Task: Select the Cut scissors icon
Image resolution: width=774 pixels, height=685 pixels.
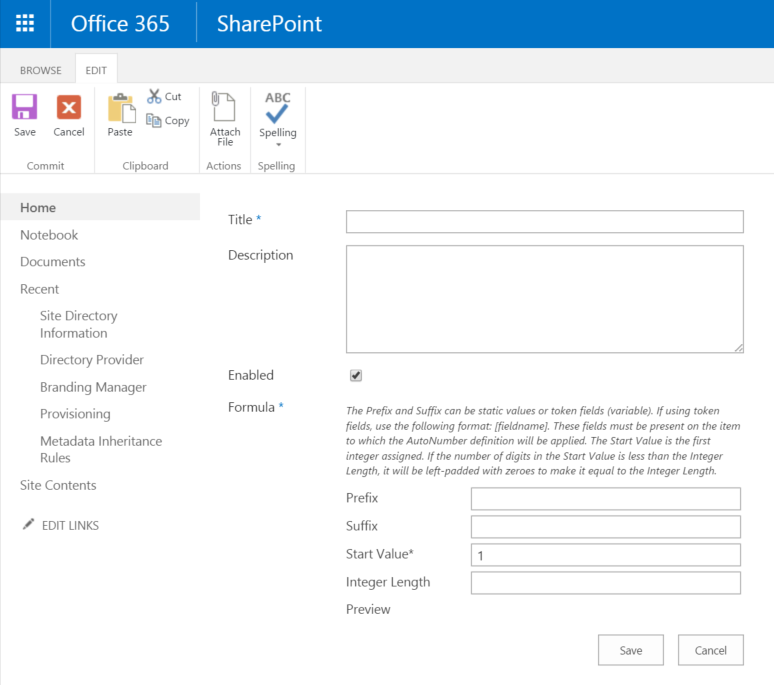Action: 155,96
